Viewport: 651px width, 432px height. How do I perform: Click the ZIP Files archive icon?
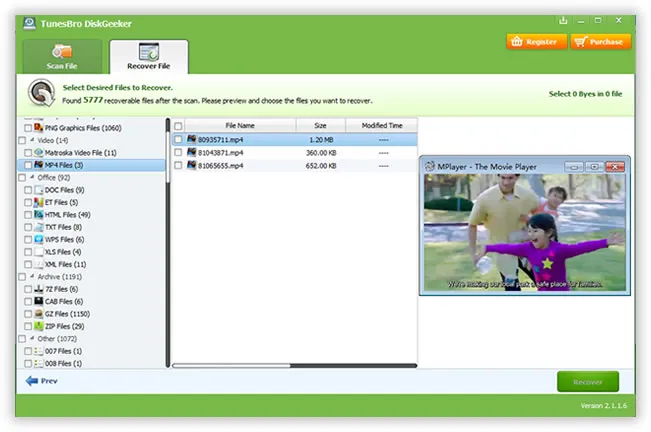tap(38, 326)
